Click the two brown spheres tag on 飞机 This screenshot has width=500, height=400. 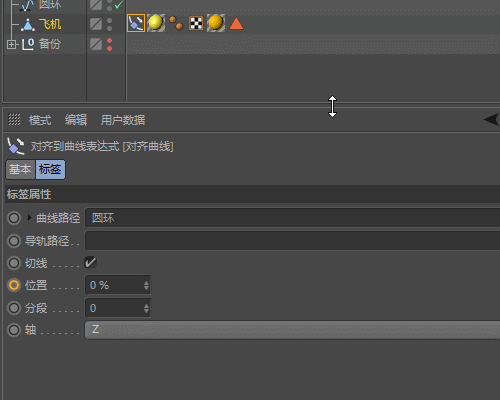176,23
